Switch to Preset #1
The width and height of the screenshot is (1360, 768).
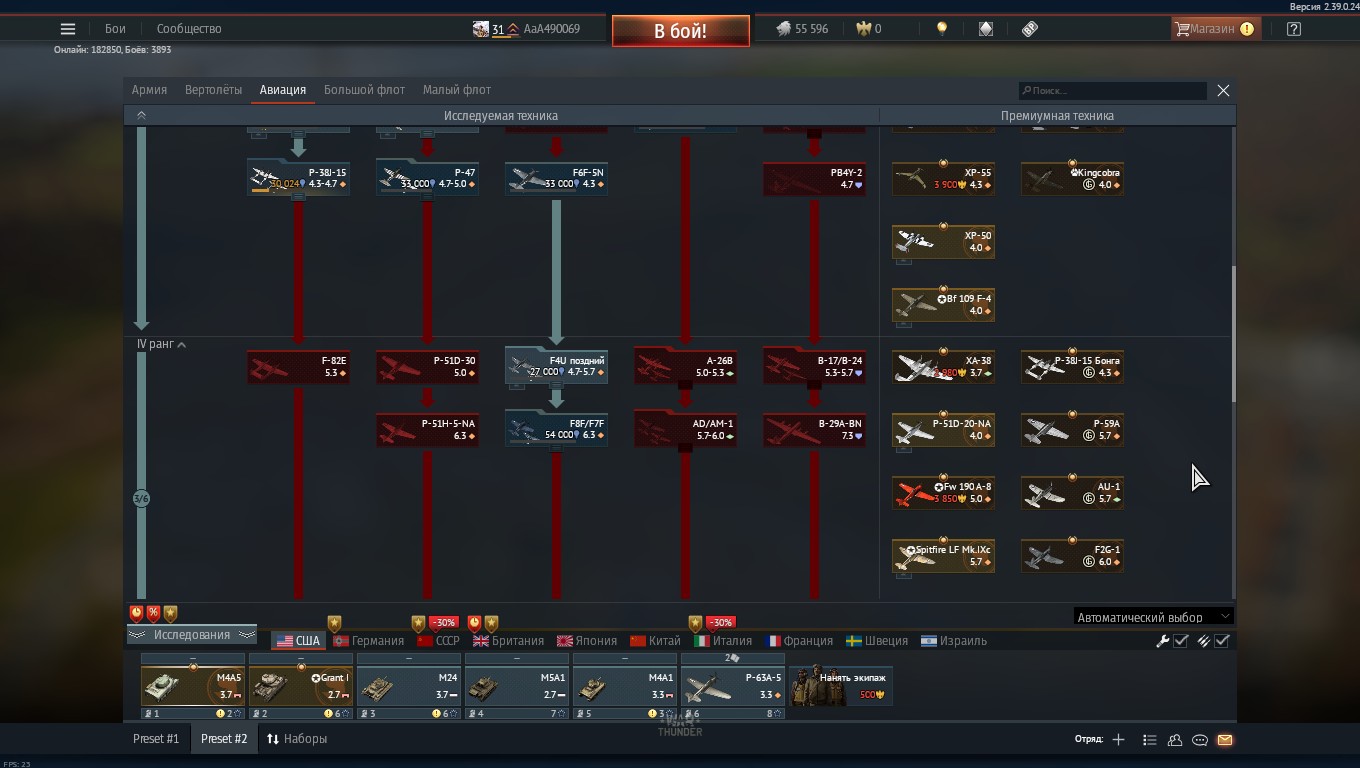coord(156,739)
